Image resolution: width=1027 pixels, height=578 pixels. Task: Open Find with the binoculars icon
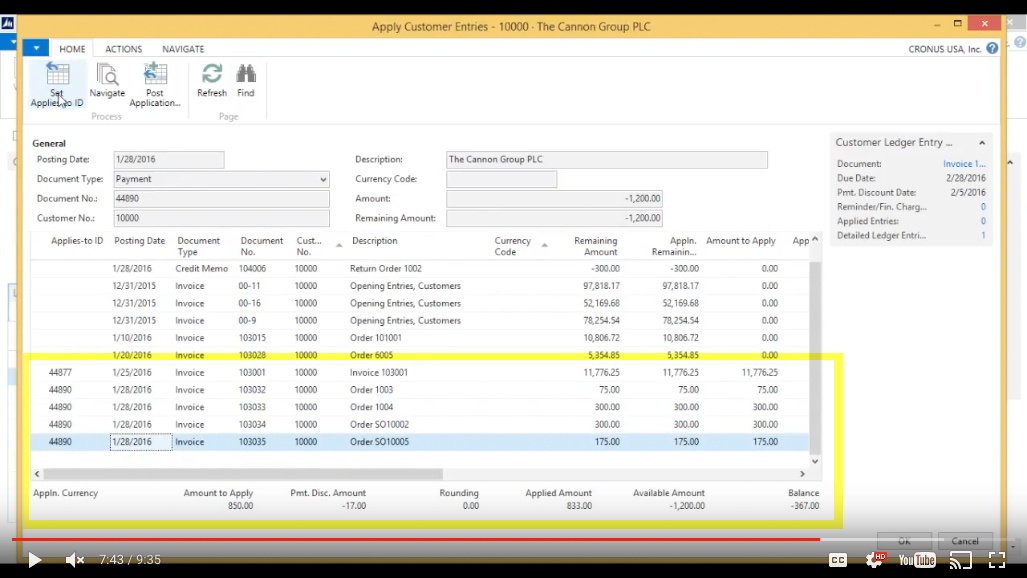coord(246,73)
